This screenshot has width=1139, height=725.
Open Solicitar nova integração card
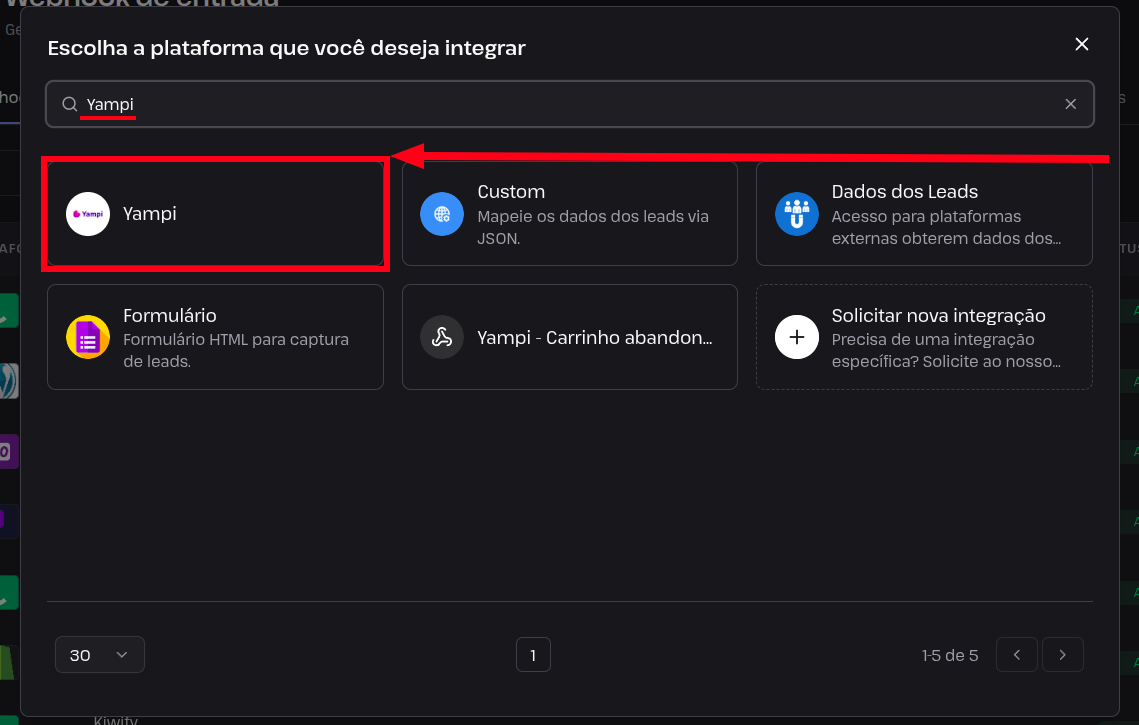[x=924, y=337]
